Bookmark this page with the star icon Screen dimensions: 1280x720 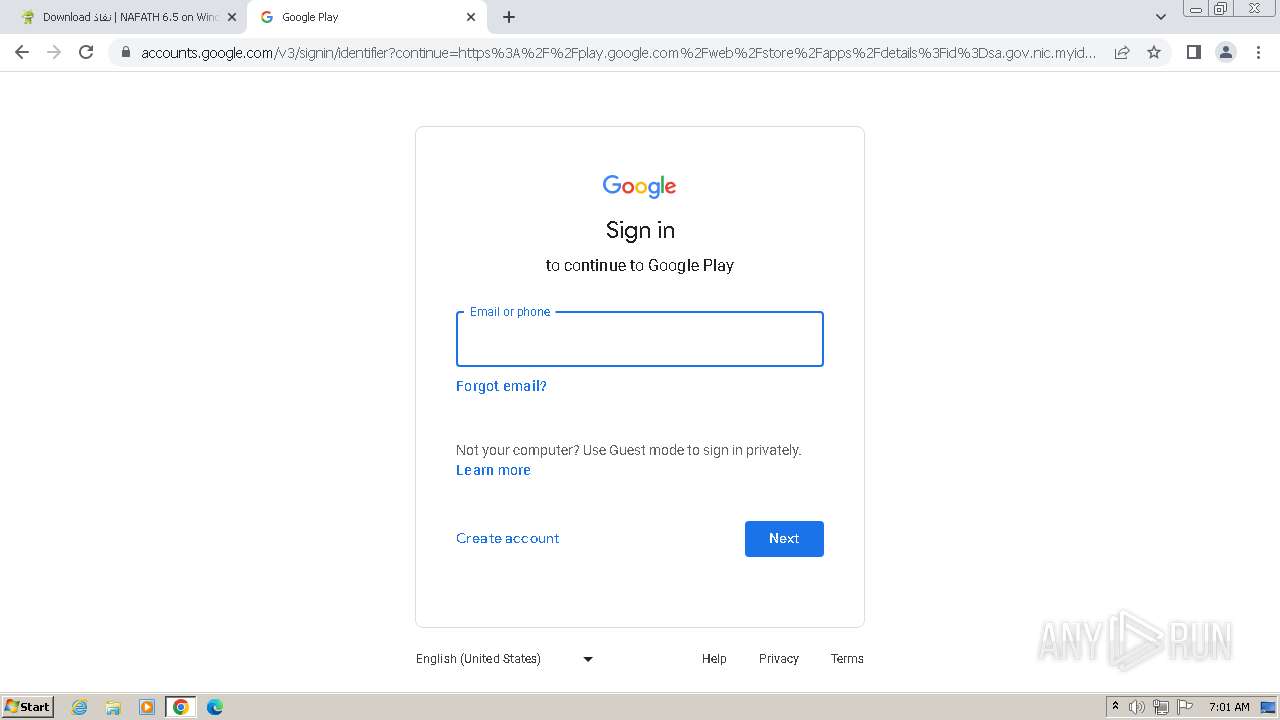click(x=1154, y=52)
